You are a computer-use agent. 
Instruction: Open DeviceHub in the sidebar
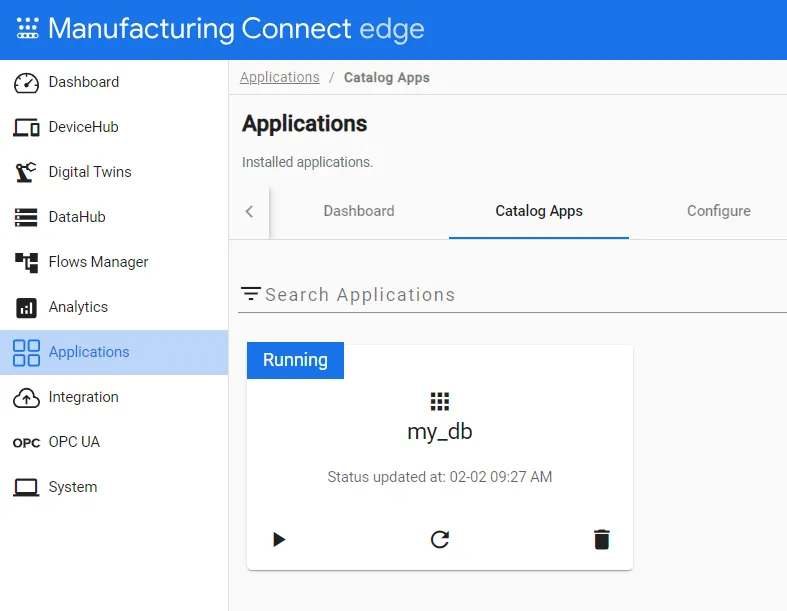click(x=114, y=127)
